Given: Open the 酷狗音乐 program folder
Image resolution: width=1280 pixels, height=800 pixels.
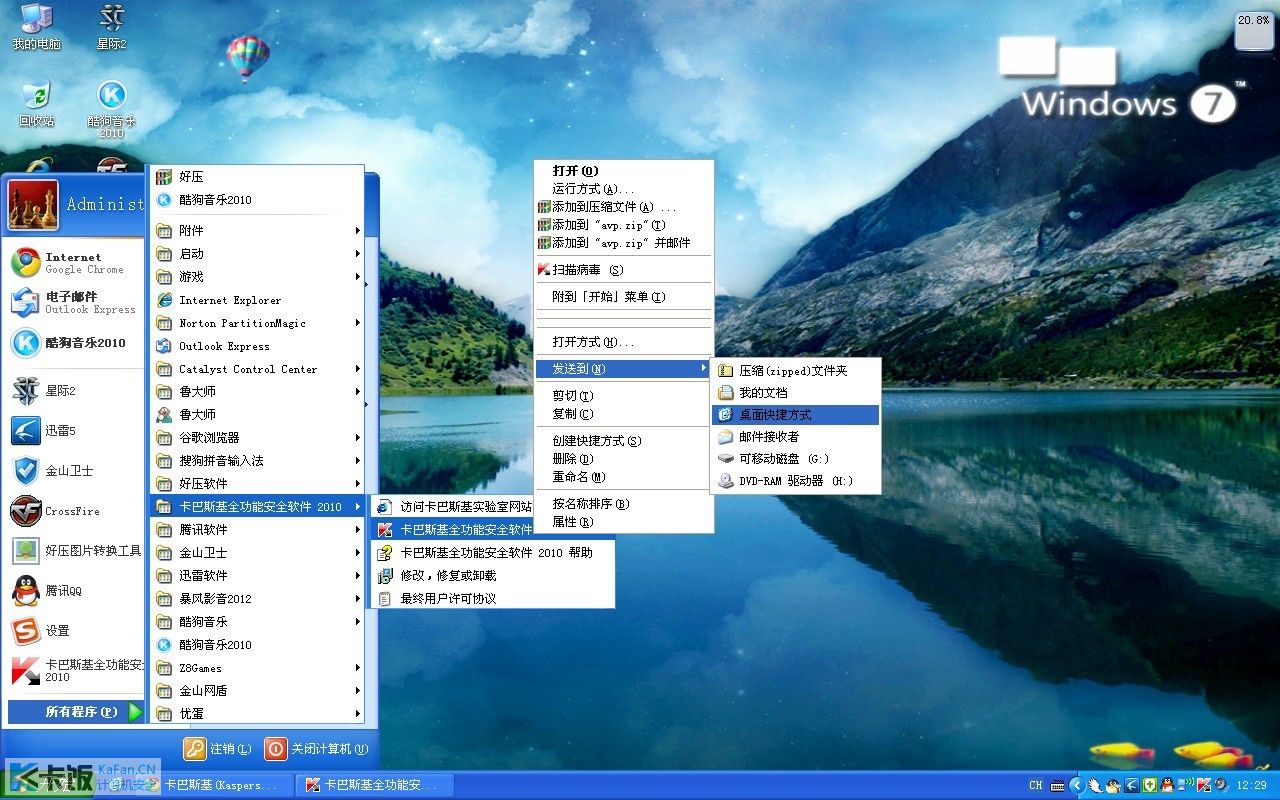Looking at the screenshot, I should 257,622.
